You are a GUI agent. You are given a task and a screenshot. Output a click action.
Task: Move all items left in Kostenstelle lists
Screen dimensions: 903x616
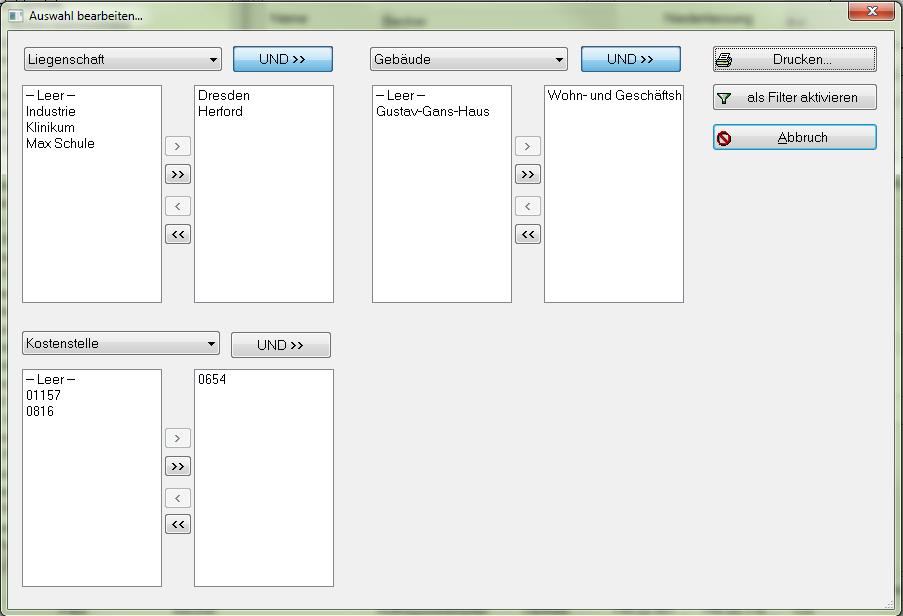[178, 524]
